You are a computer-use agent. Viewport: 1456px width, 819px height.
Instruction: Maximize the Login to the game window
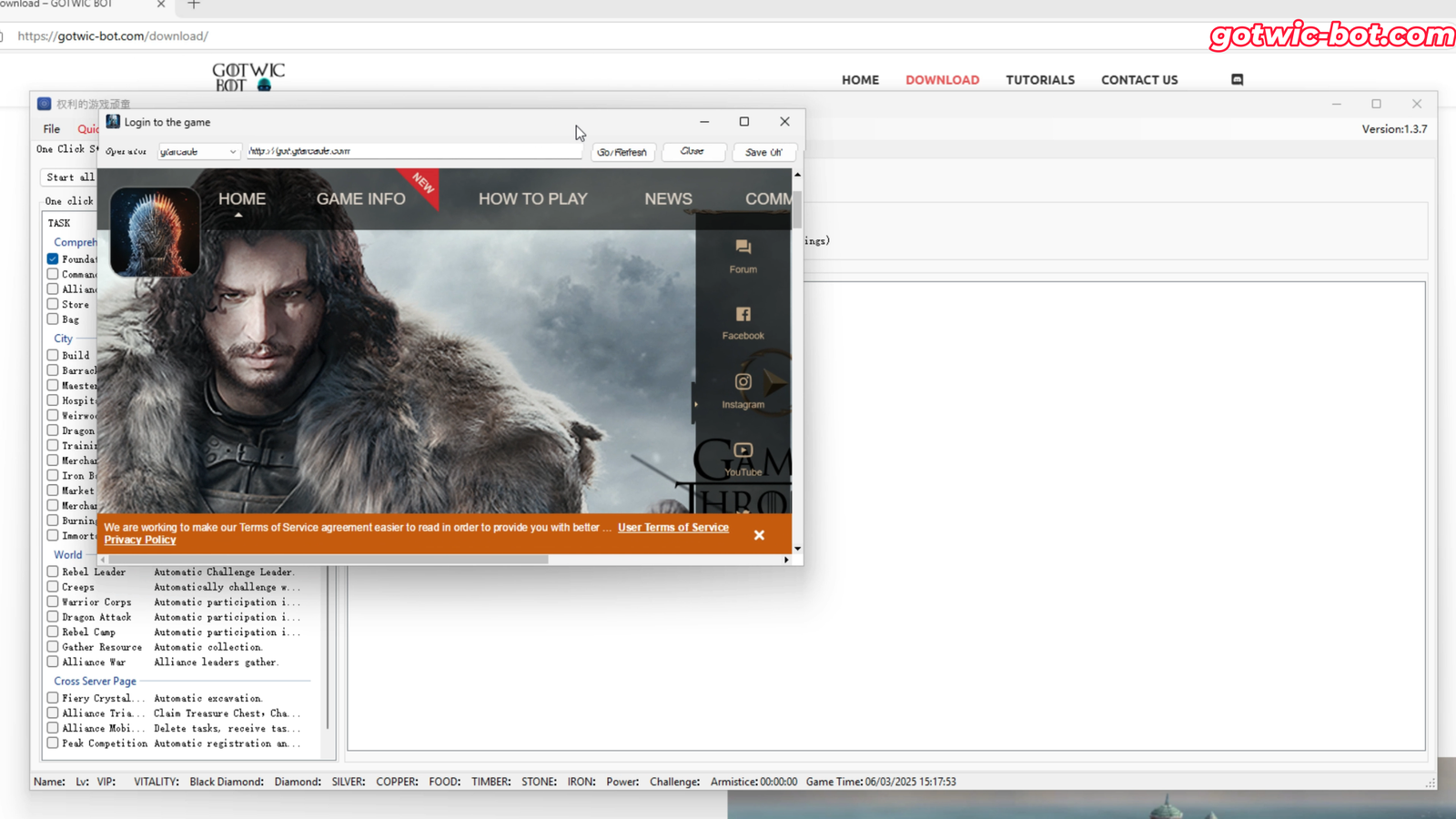[743, 122]
